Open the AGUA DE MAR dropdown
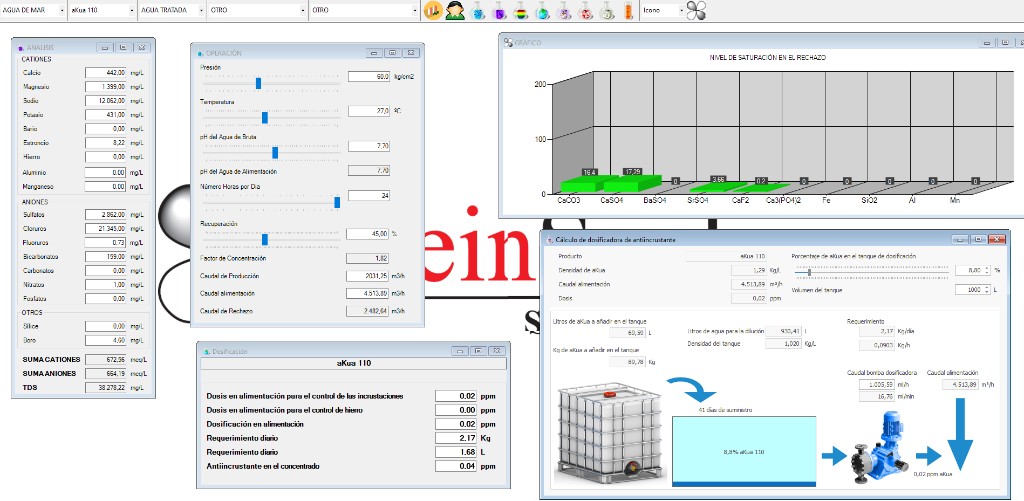This screenshot has height=501, width=1024. pyautogui.click(x=33, y=10)
